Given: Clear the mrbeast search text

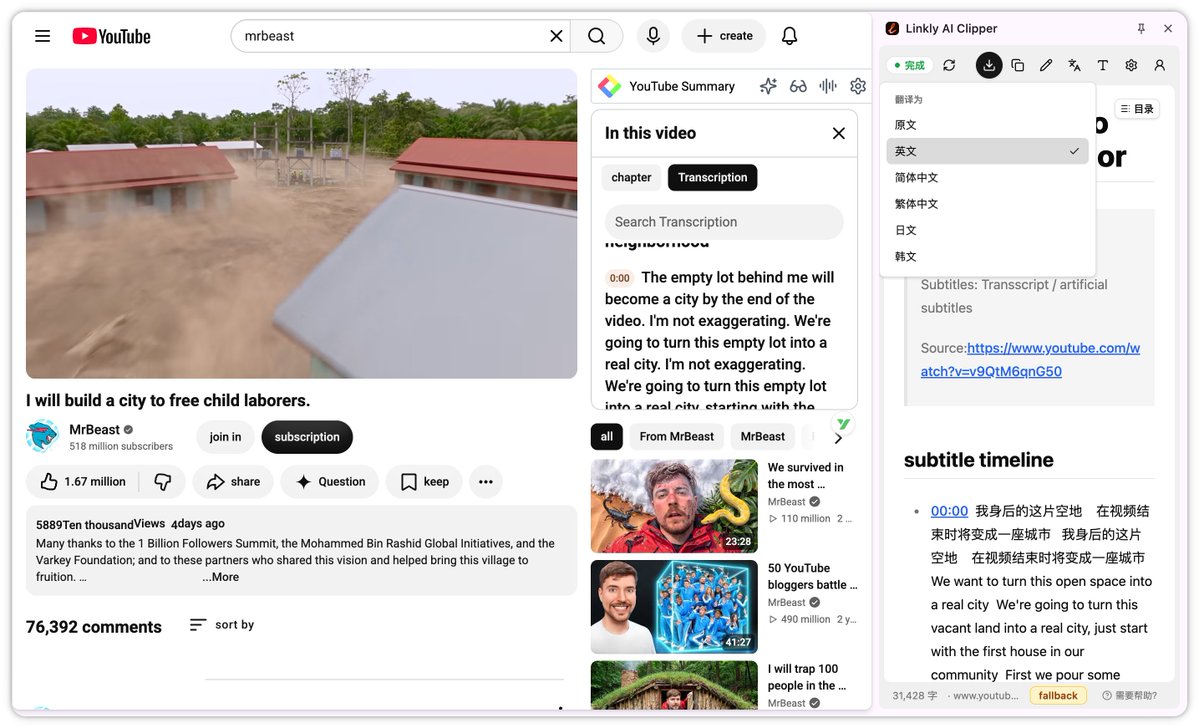Looking at the screenshot, I should (x=557, y=36).
